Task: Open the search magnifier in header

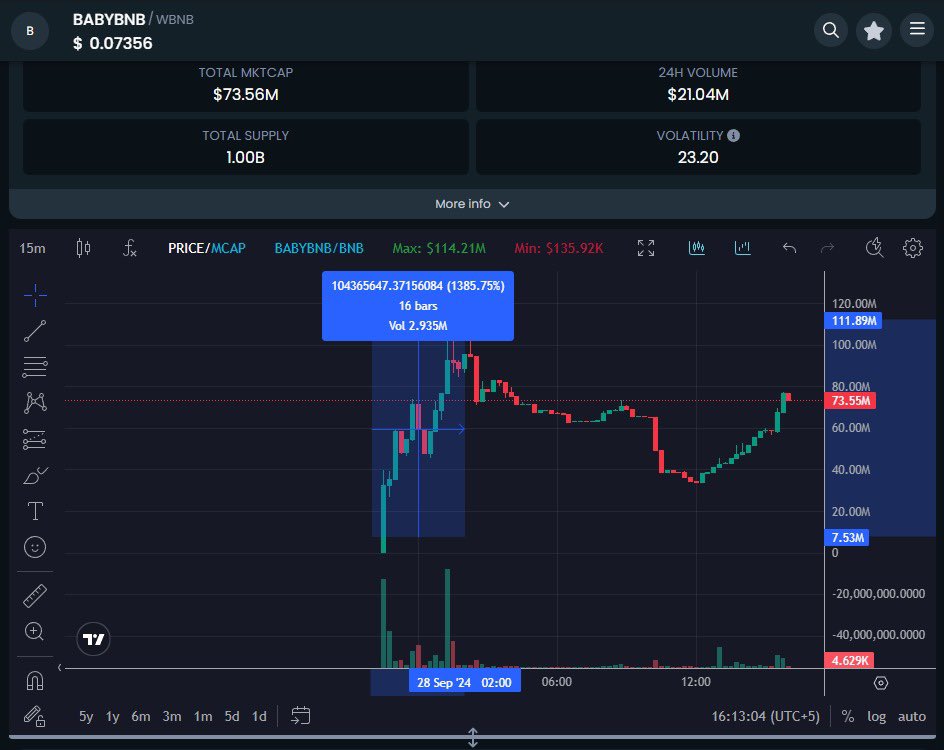Action: pos(831,30)
